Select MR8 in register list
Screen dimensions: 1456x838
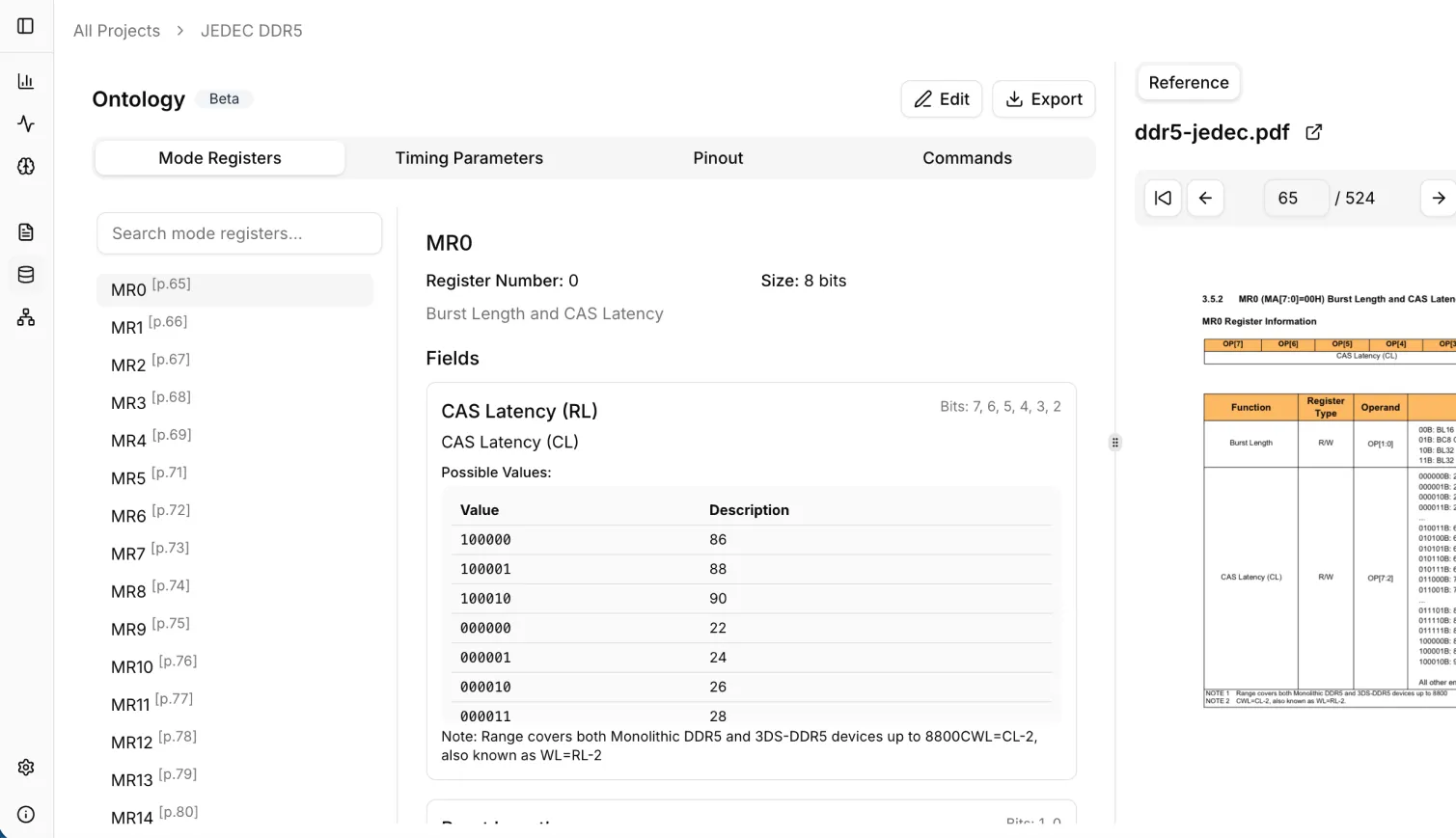coord(234,590)
